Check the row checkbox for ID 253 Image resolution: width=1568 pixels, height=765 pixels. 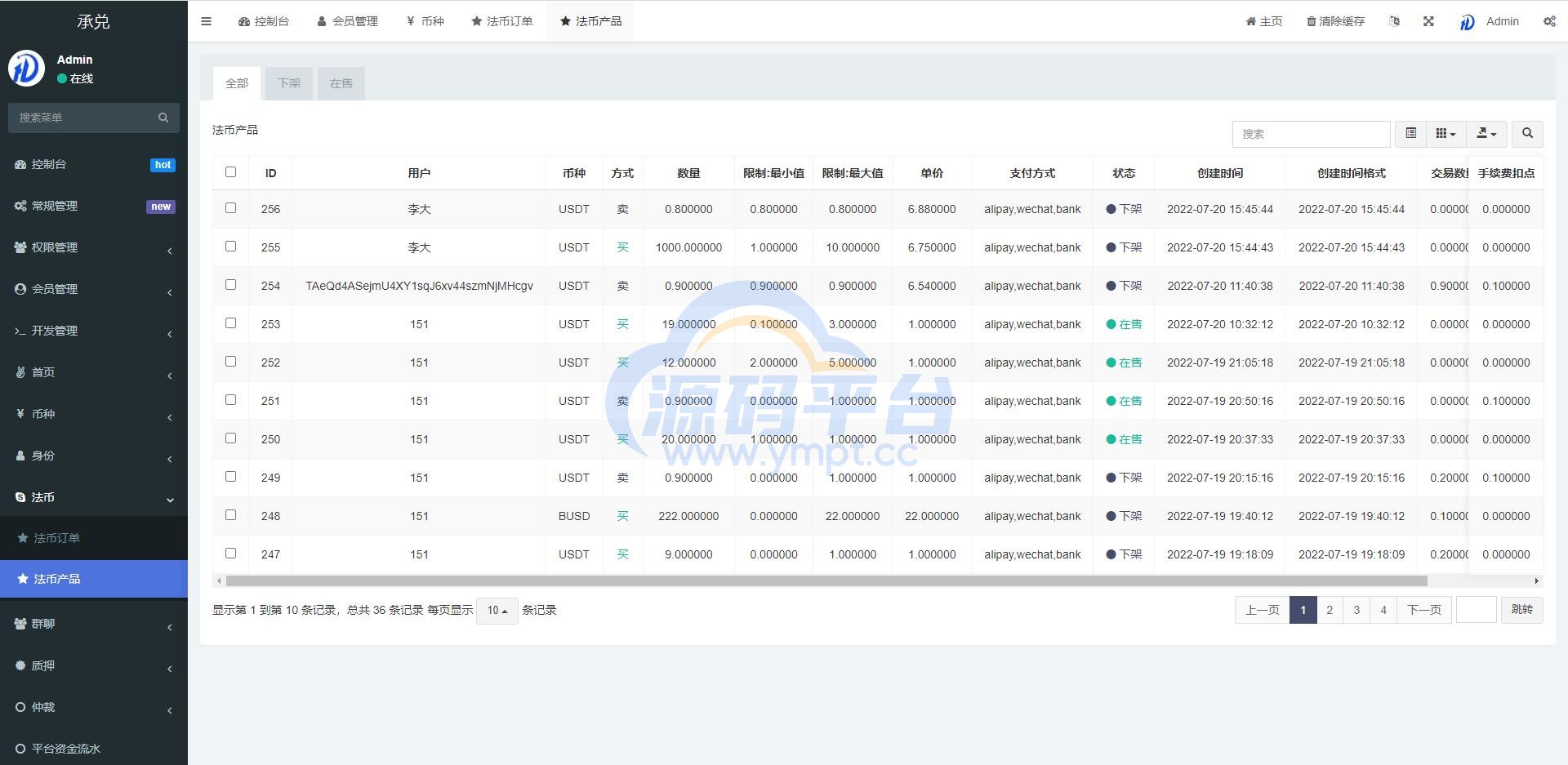coord(230,322)
